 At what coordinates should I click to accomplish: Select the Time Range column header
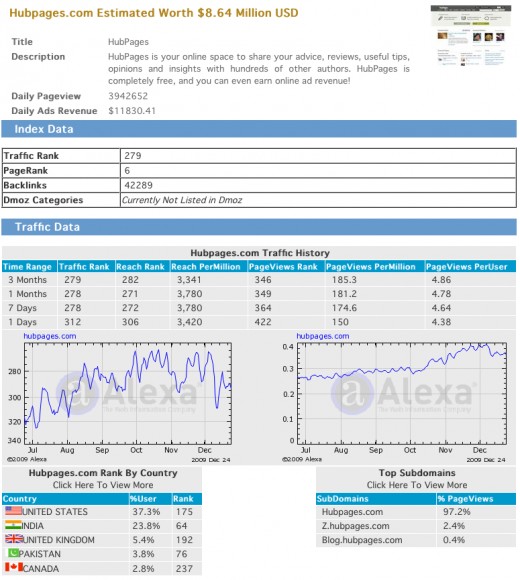30,267
